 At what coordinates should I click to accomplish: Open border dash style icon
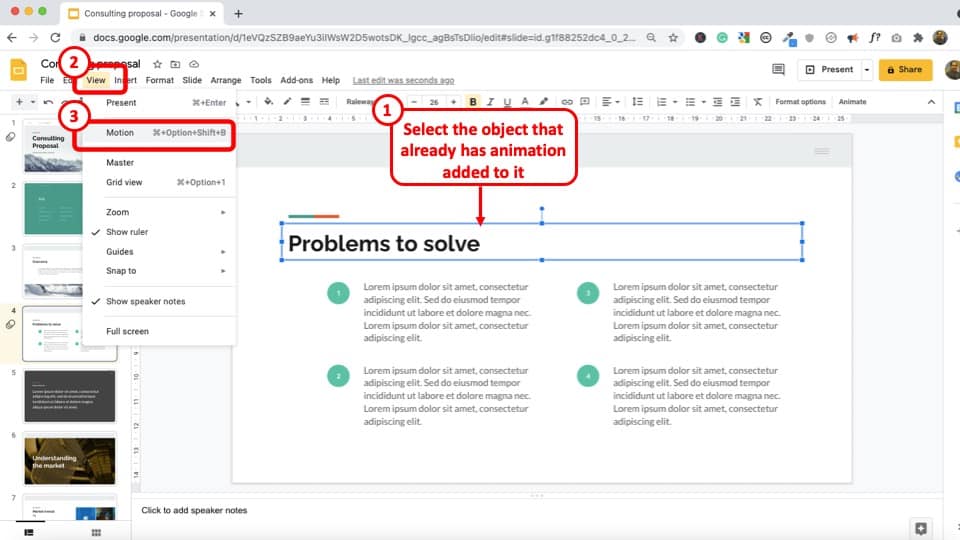[324, 102]
